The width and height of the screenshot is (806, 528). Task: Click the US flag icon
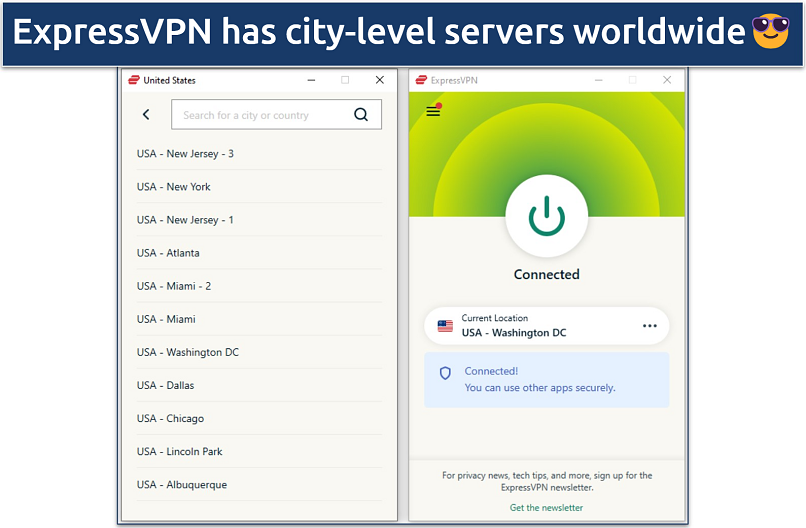point(445,326)
